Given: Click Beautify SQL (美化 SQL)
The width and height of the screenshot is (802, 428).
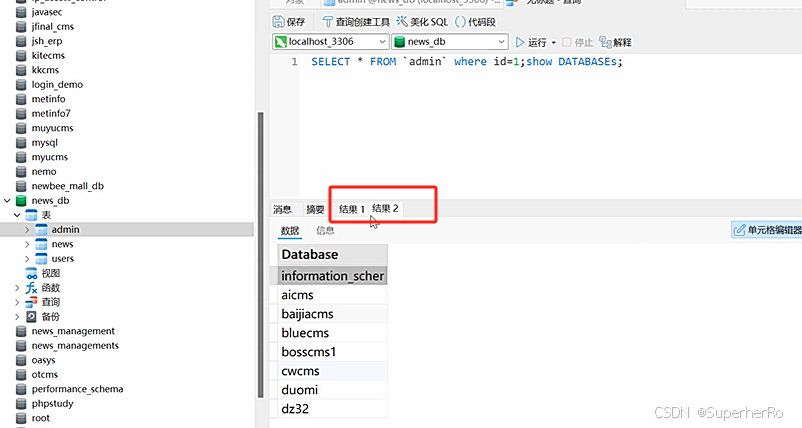Looking at the screenshot, I should pos(422,21).
